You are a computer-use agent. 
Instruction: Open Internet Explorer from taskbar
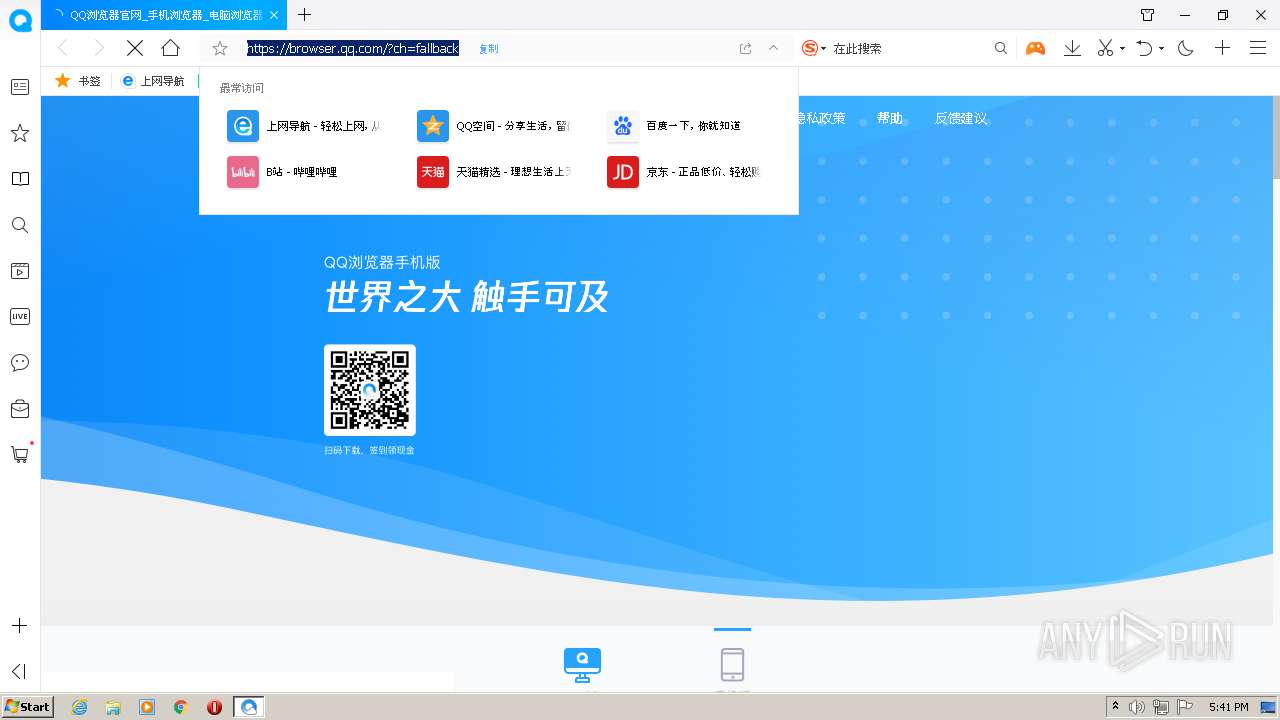pyautogui.click(x=79, y=707)
